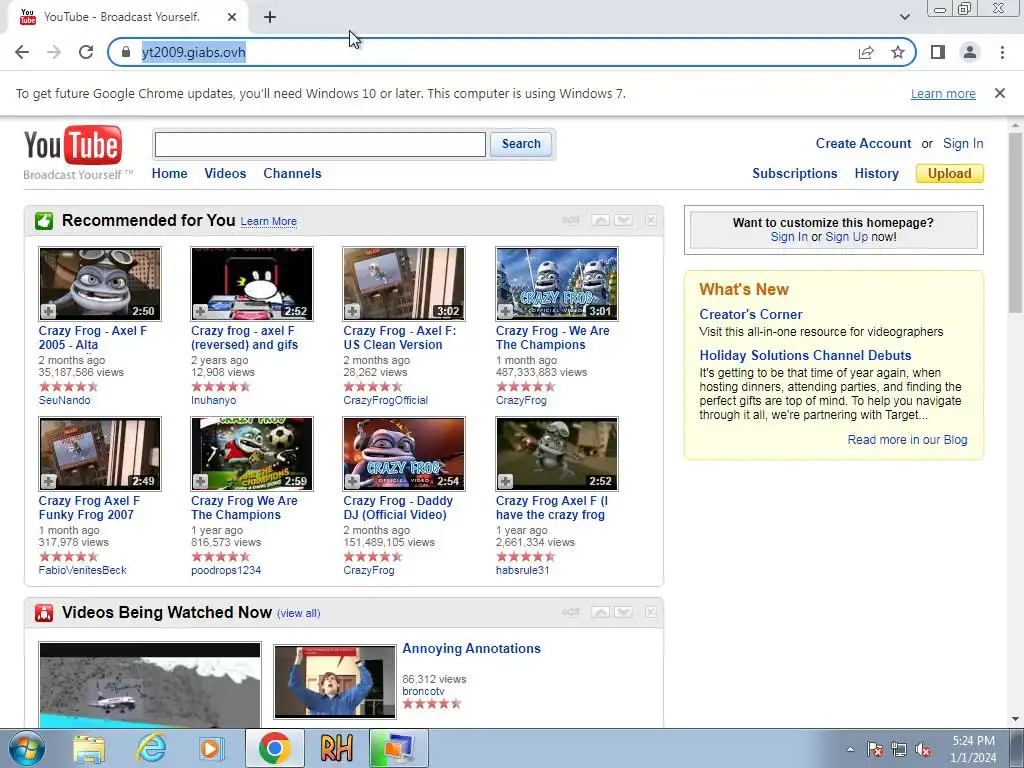This screenshot has height=768, width=1024.
Task: Move Recommended for You module down
Action: point(624,220)
